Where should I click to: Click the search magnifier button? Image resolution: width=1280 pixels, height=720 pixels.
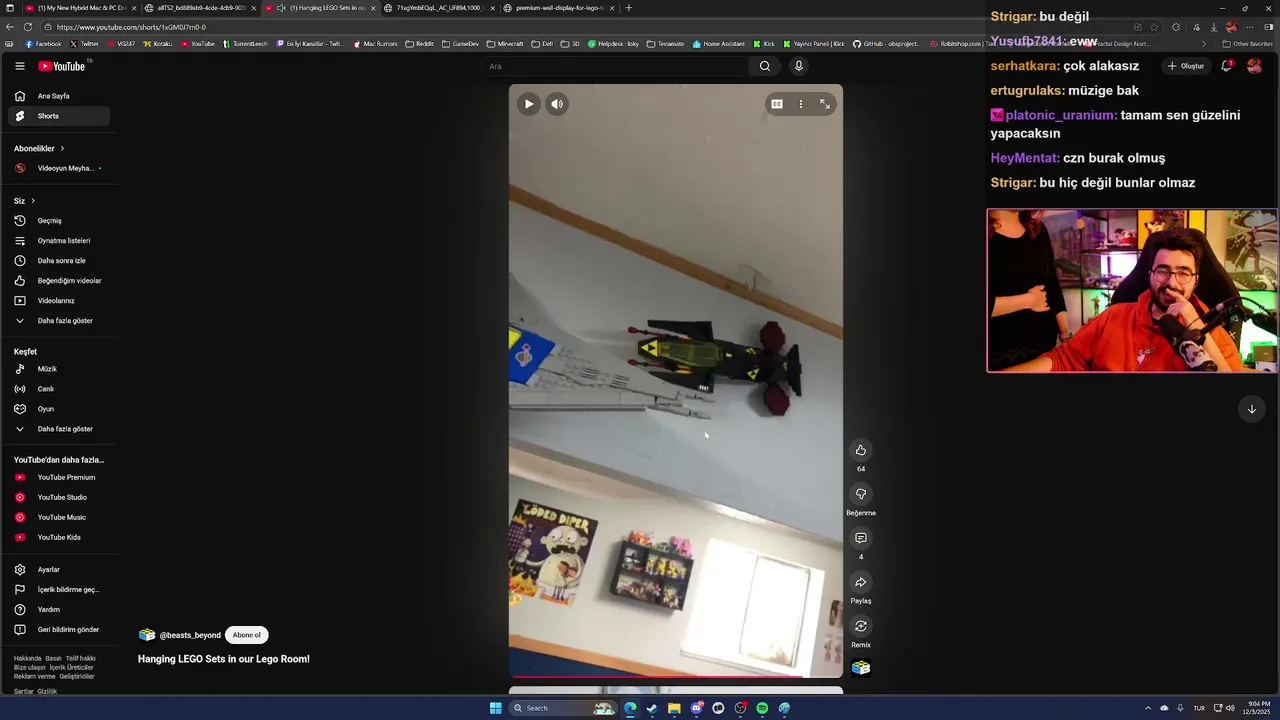tap(764, 66)
